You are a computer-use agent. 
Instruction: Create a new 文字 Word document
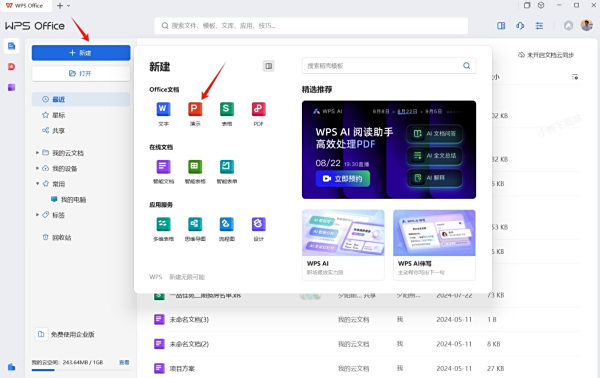coord(163,113)
